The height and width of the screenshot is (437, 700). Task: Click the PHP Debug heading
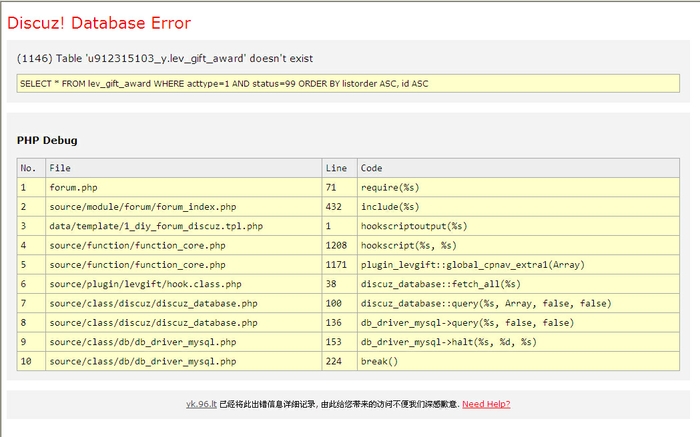coord(47,140)
